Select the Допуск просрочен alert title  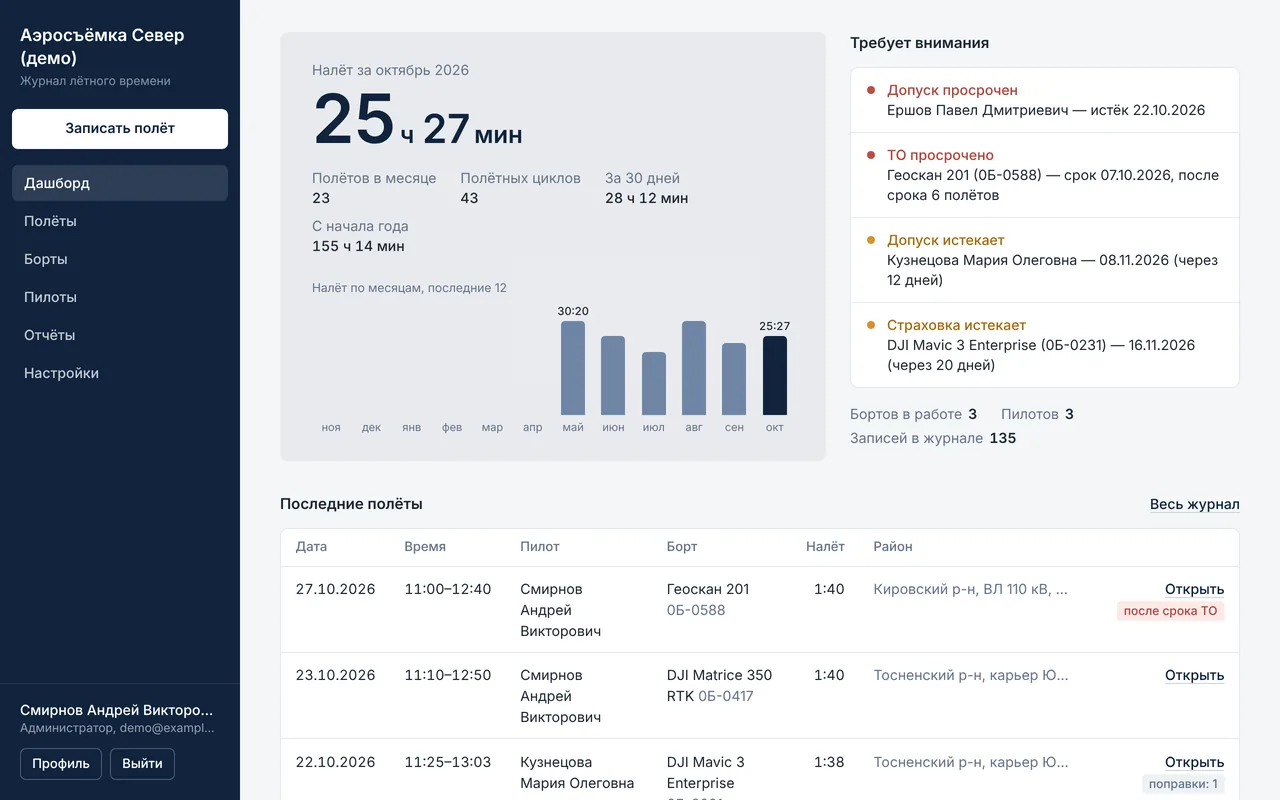(x=952, y=90)
